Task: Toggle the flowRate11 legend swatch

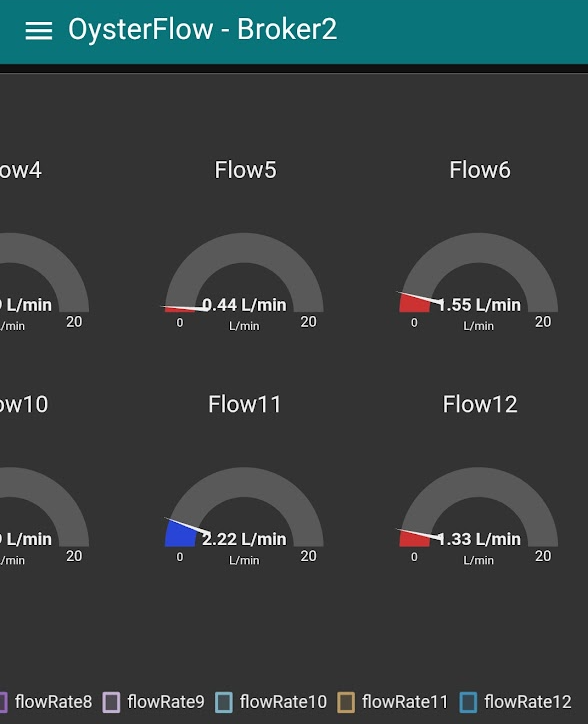Action: 346,702
